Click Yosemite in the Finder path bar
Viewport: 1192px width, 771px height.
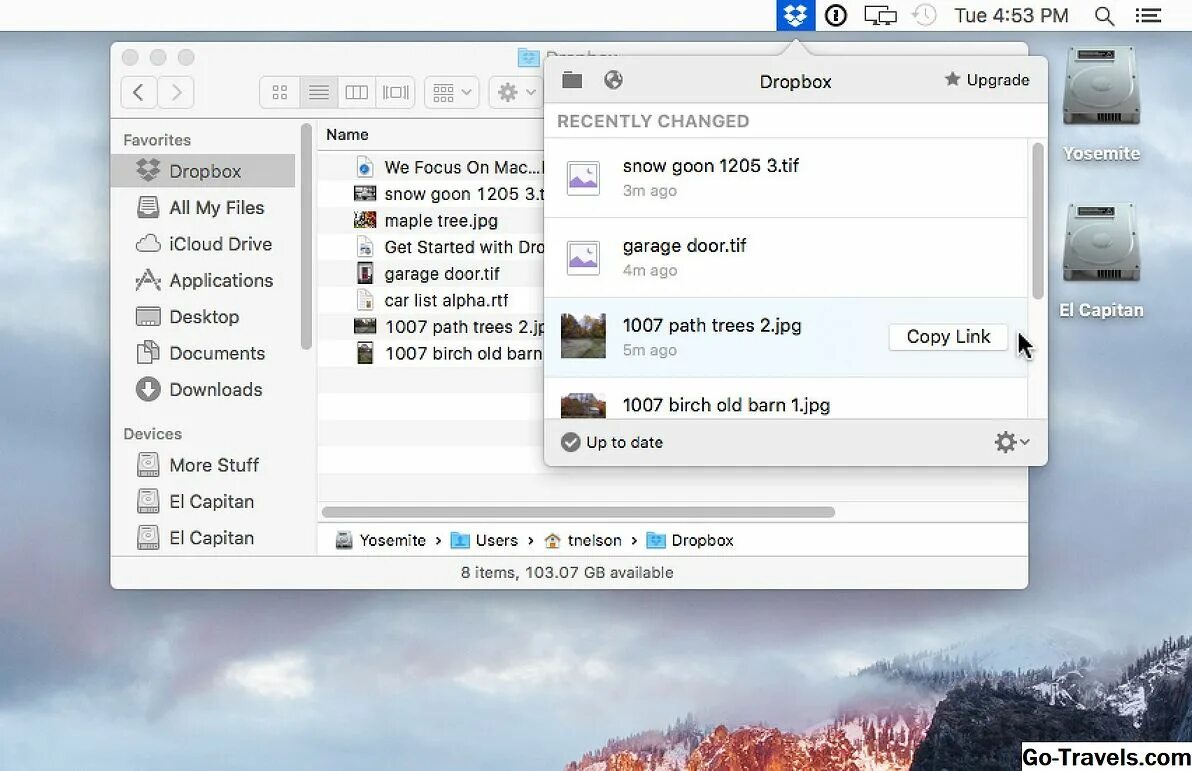point(381,541)
